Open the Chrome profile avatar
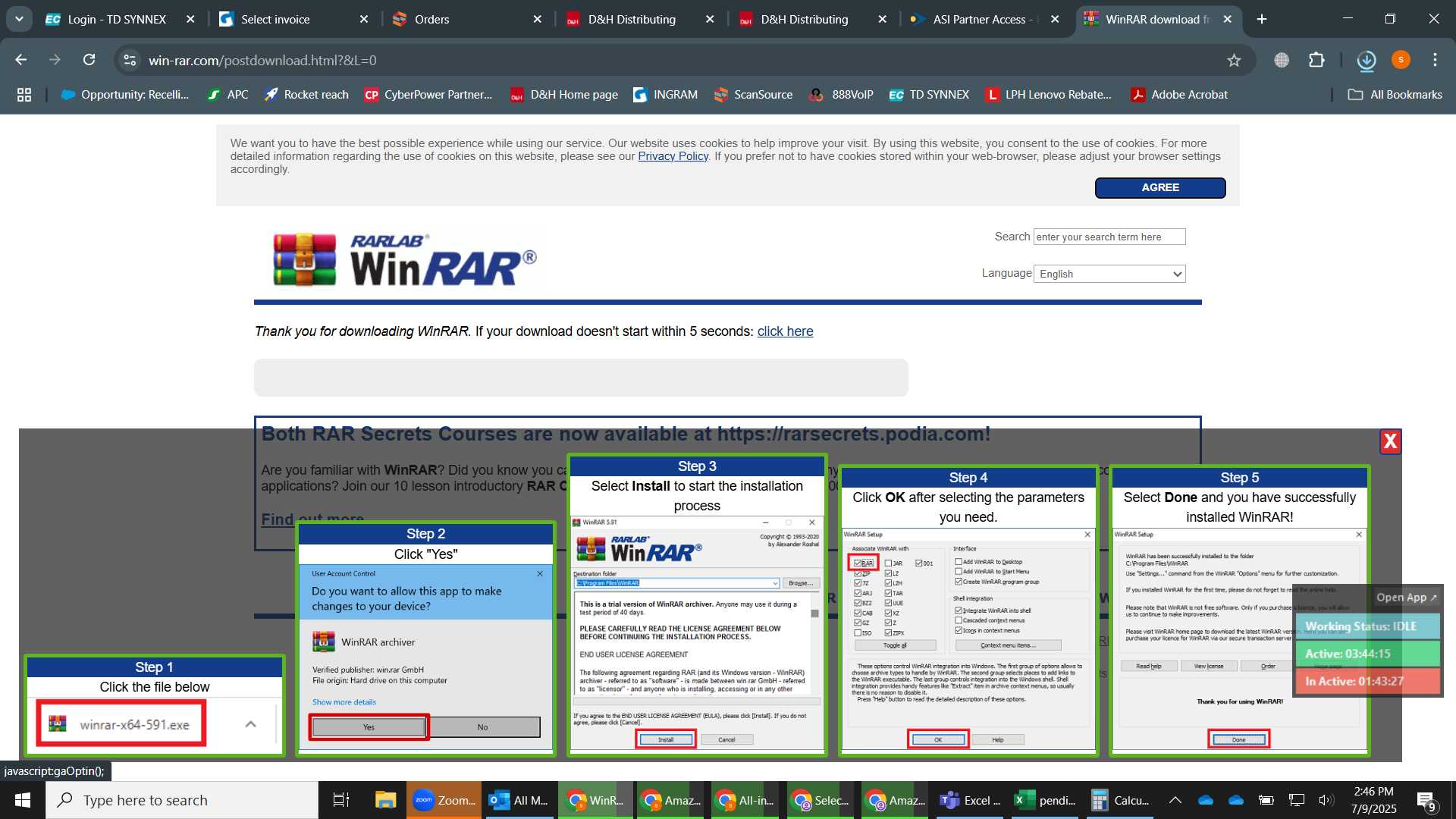Viewport: 1456px width, 819px height. click(1401, 60)
